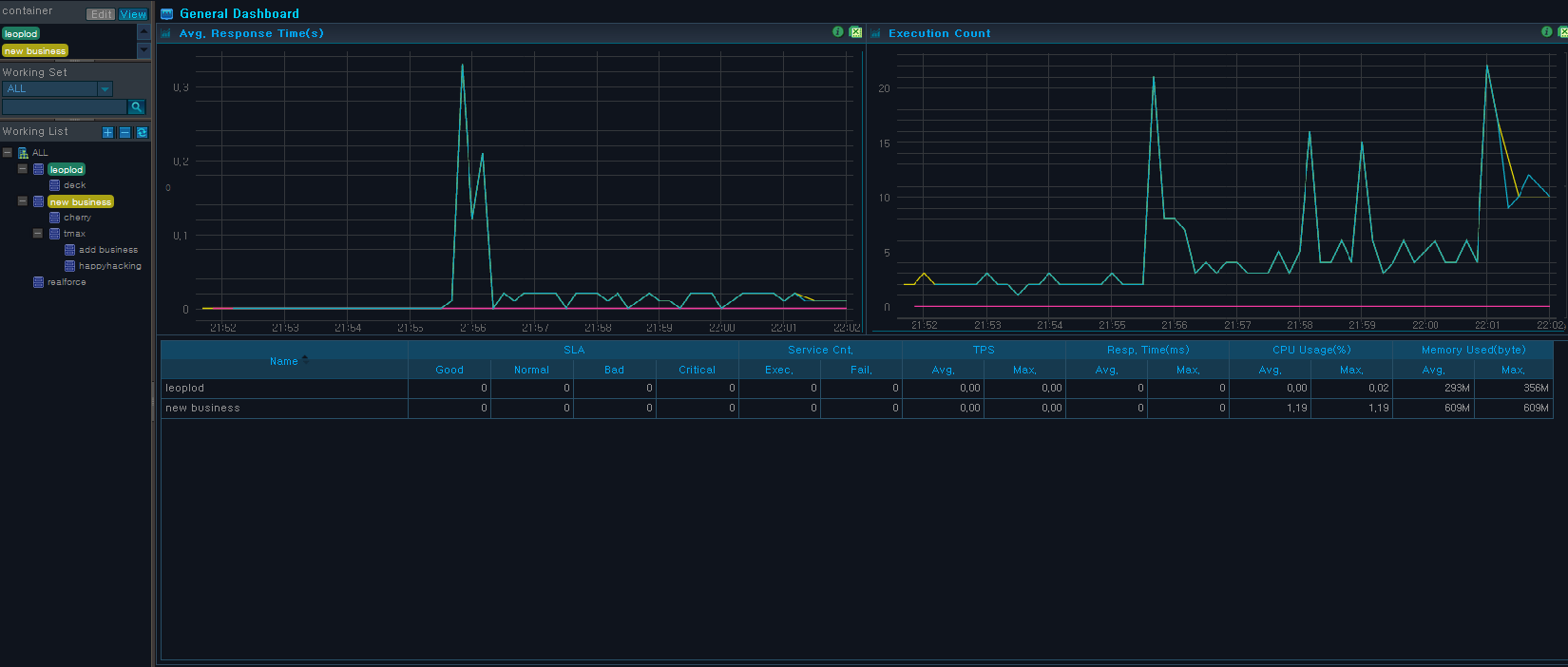Click the Execution Count chart title
The image size is (1568, 667).
click(939, 33)
